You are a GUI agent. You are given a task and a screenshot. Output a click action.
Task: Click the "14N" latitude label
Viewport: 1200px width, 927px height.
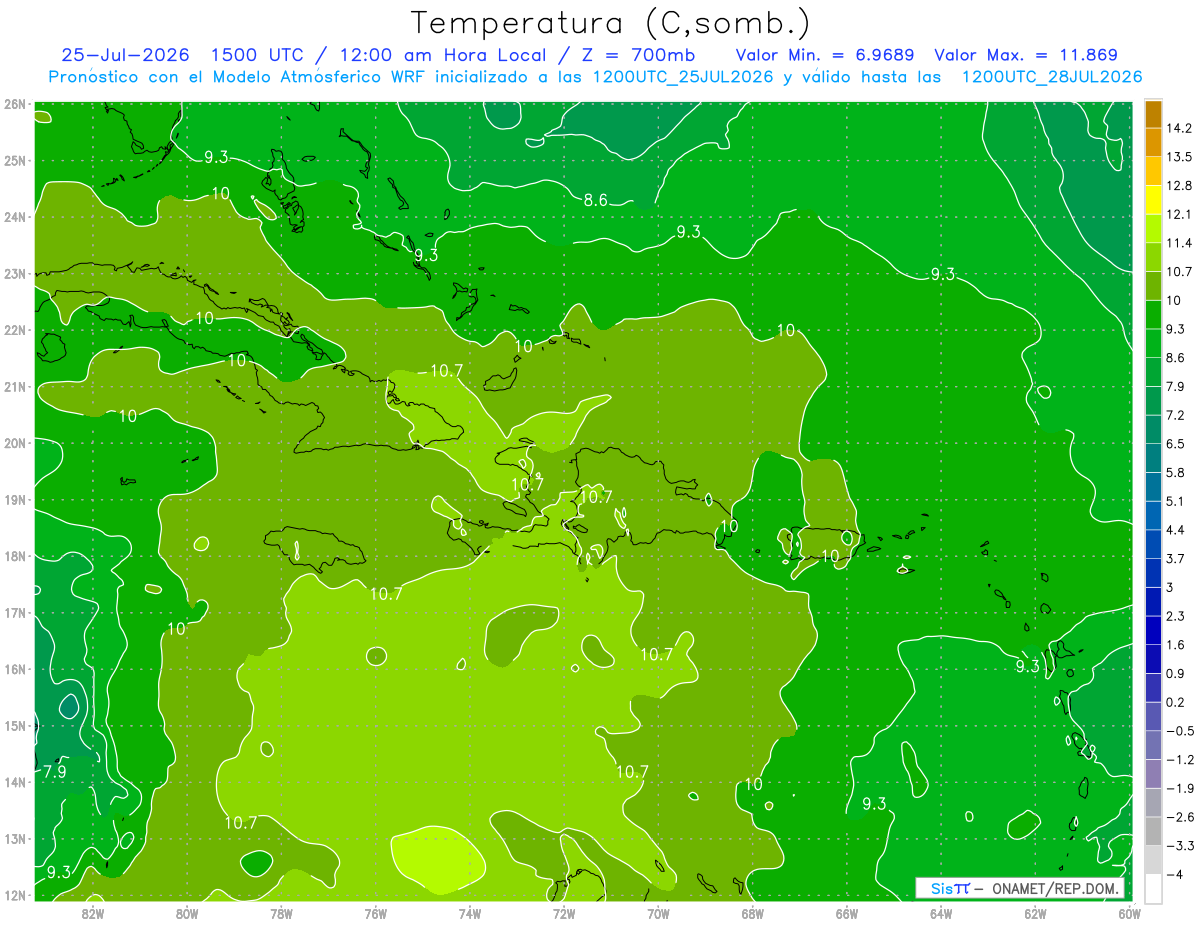14,782
